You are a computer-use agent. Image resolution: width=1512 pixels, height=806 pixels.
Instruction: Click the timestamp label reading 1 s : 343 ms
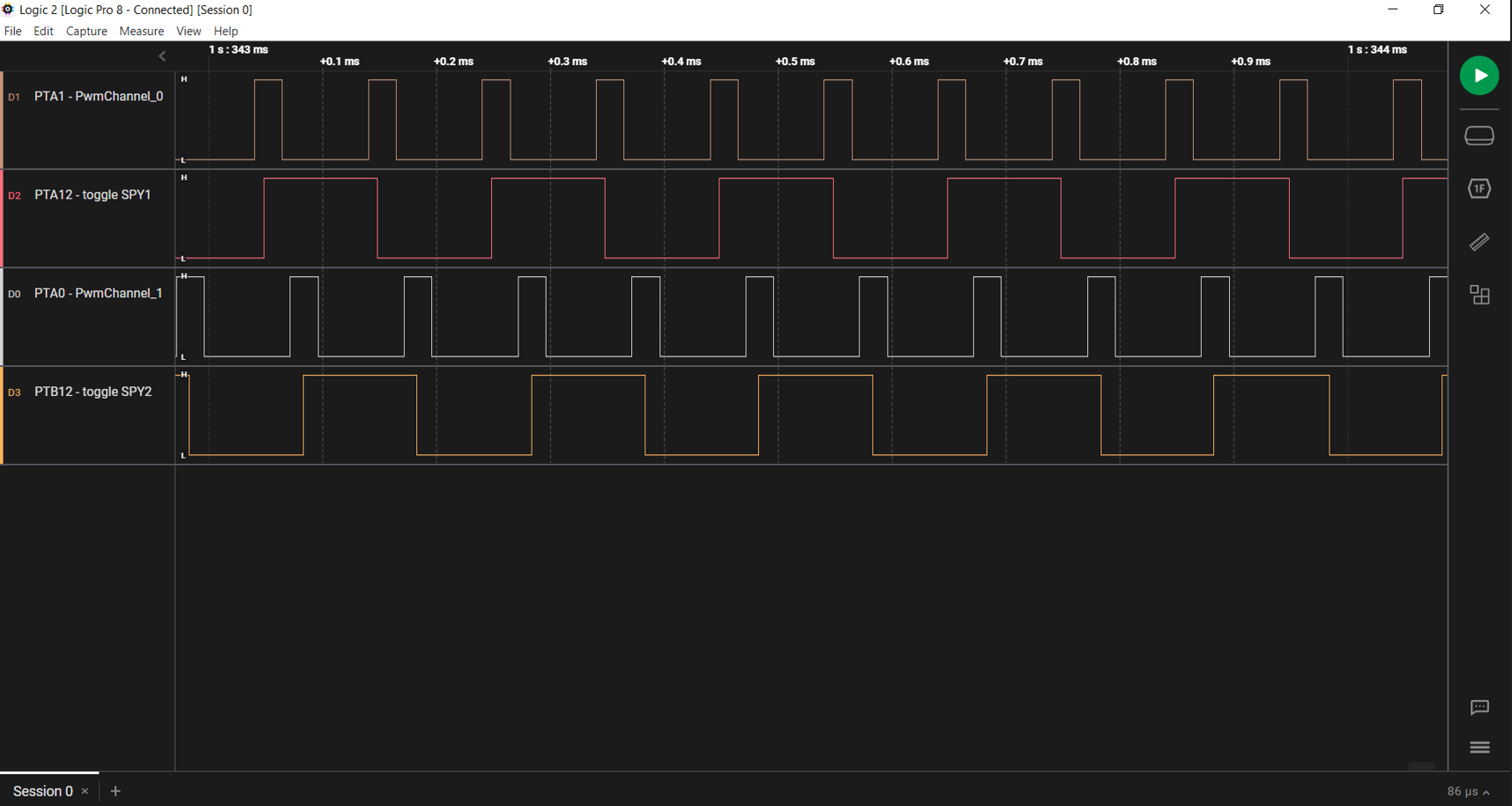point(236,50)
